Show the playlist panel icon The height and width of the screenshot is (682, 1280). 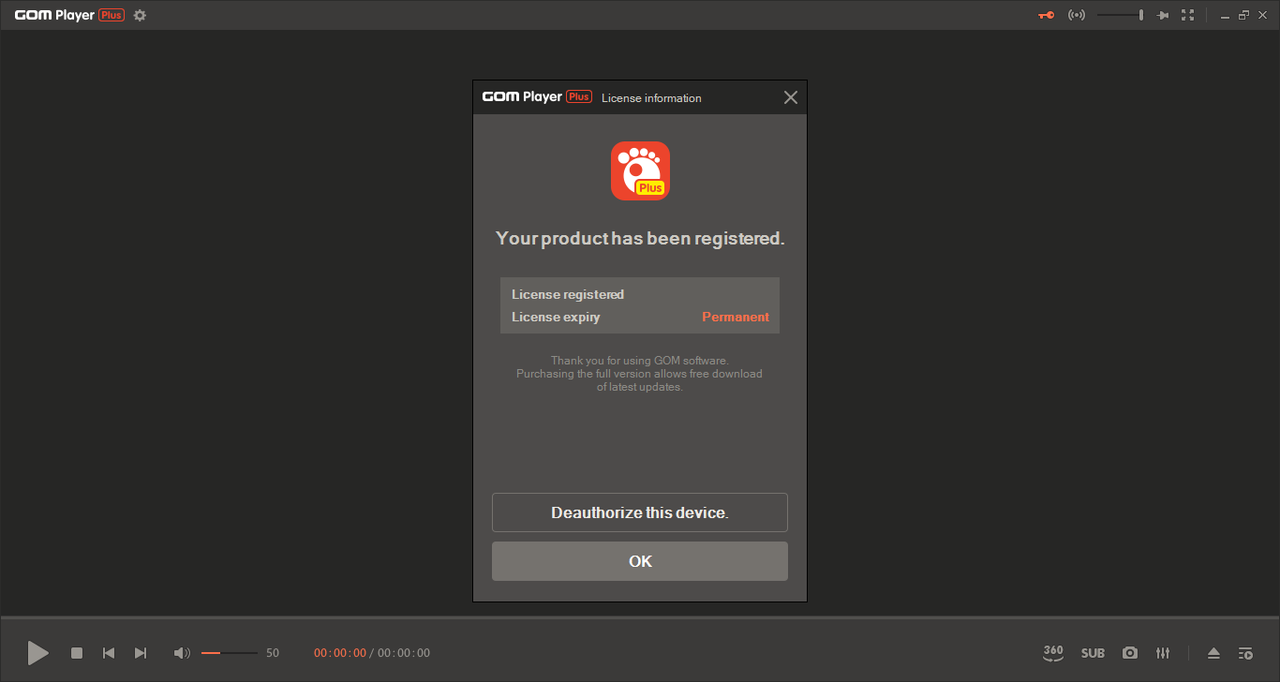pos(1245,653)
